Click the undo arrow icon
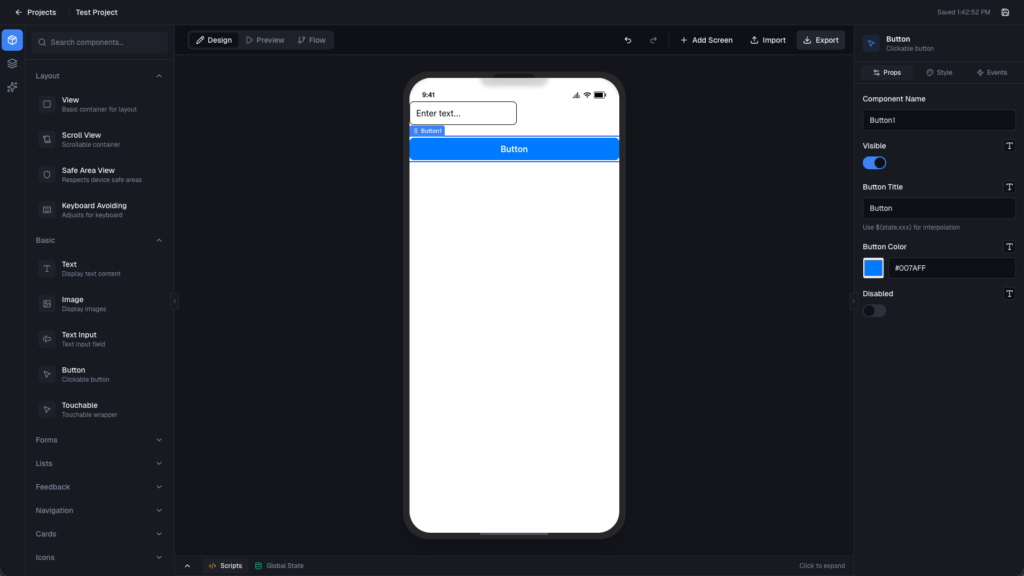 click(628, 40)
